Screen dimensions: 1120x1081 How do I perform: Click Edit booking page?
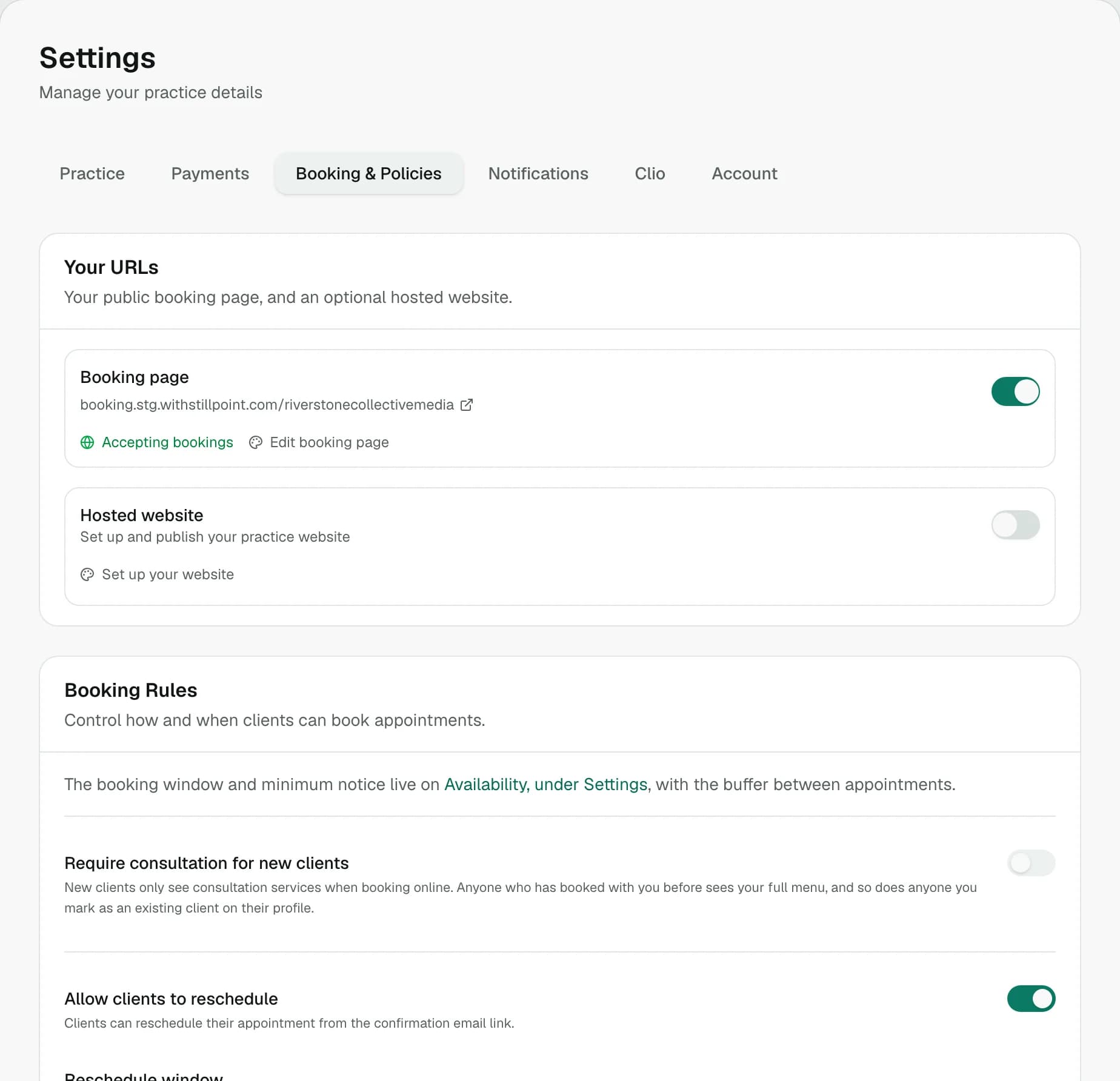329,442
